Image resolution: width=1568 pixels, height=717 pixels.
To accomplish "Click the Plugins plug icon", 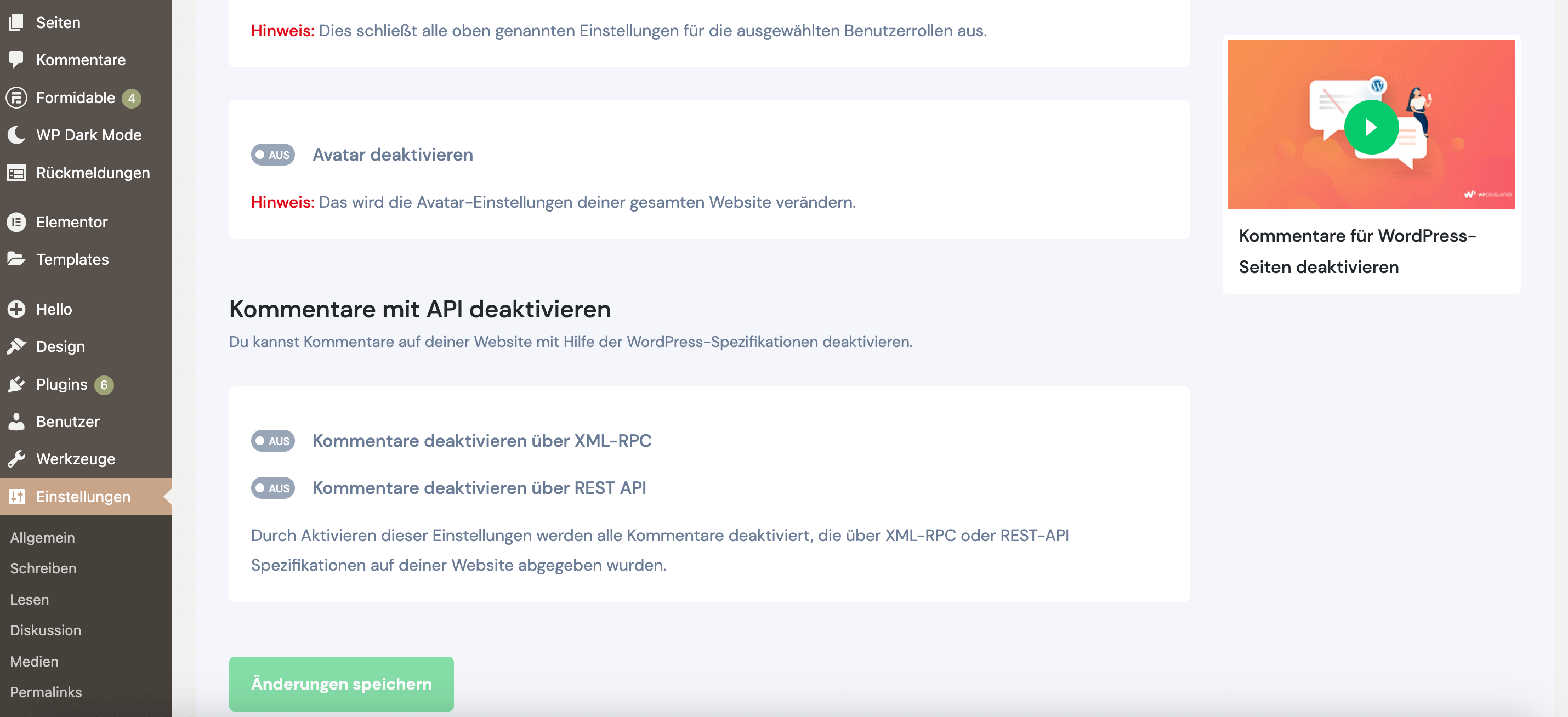I will pos(16,384).
